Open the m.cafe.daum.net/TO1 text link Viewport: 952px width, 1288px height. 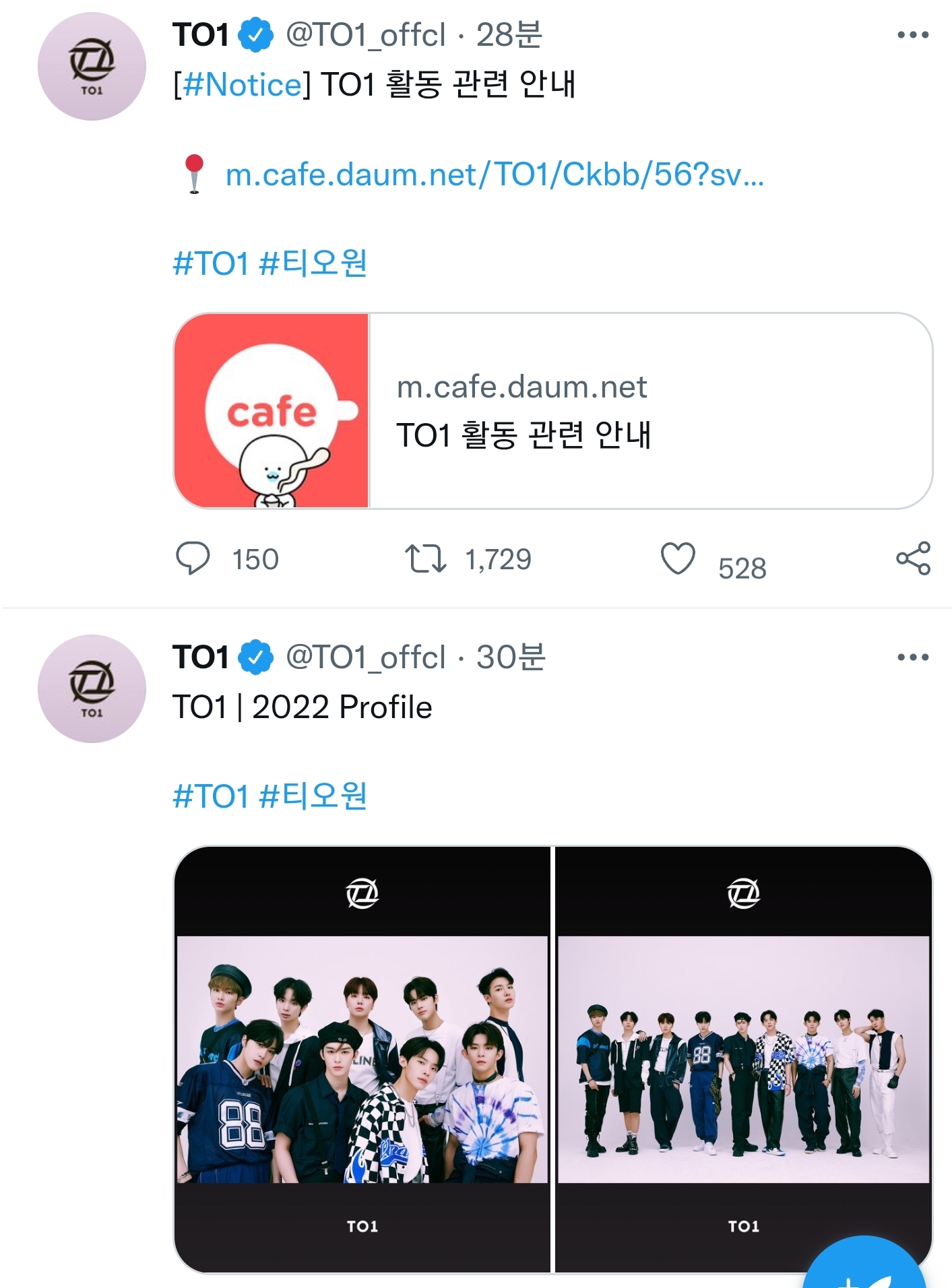tap(495, 175)
